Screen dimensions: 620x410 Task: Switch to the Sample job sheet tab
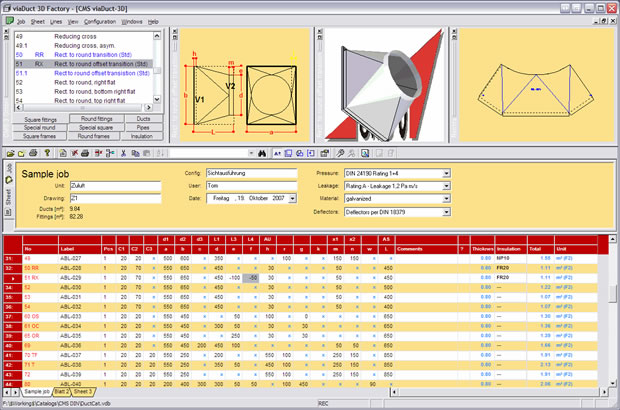click(x=37, y=391)
